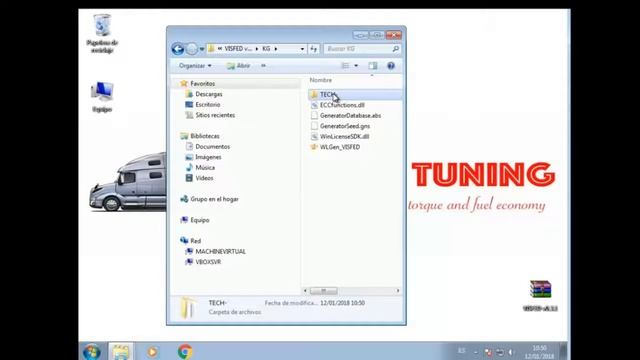Open the volume icon in the system tray
Viewport: 640px width, 360px height.
coord(511,352)
